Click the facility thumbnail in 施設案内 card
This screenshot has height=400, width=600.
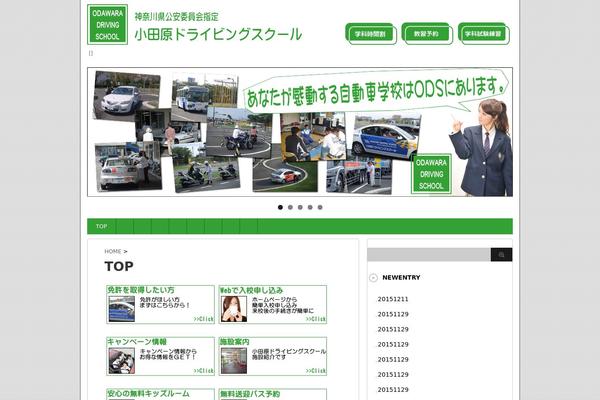(x=234, y=361)
